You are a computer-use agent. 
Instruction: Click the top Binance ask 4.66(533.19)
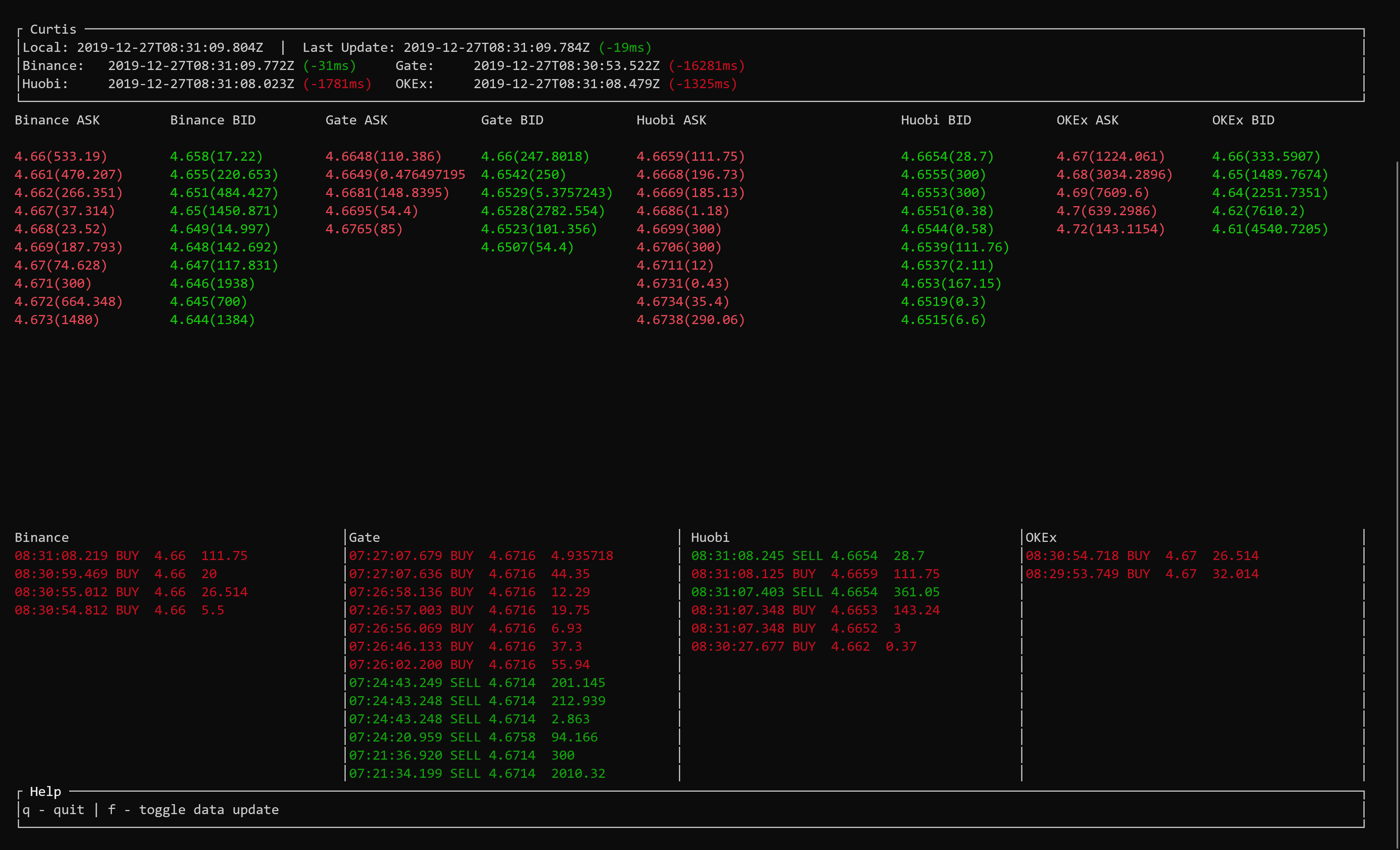[x=61, y=156]
